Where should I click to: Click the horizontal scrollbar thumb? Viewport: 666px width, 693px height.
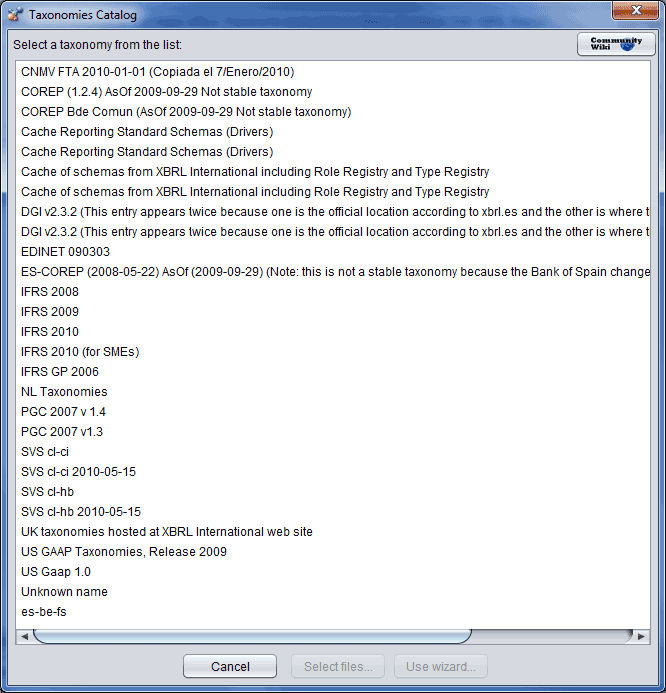point(252,636)
